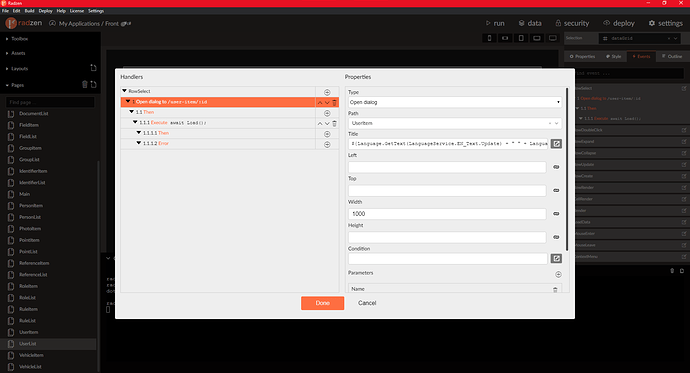Toggle the Left property binding icon

tap(556, 167)
